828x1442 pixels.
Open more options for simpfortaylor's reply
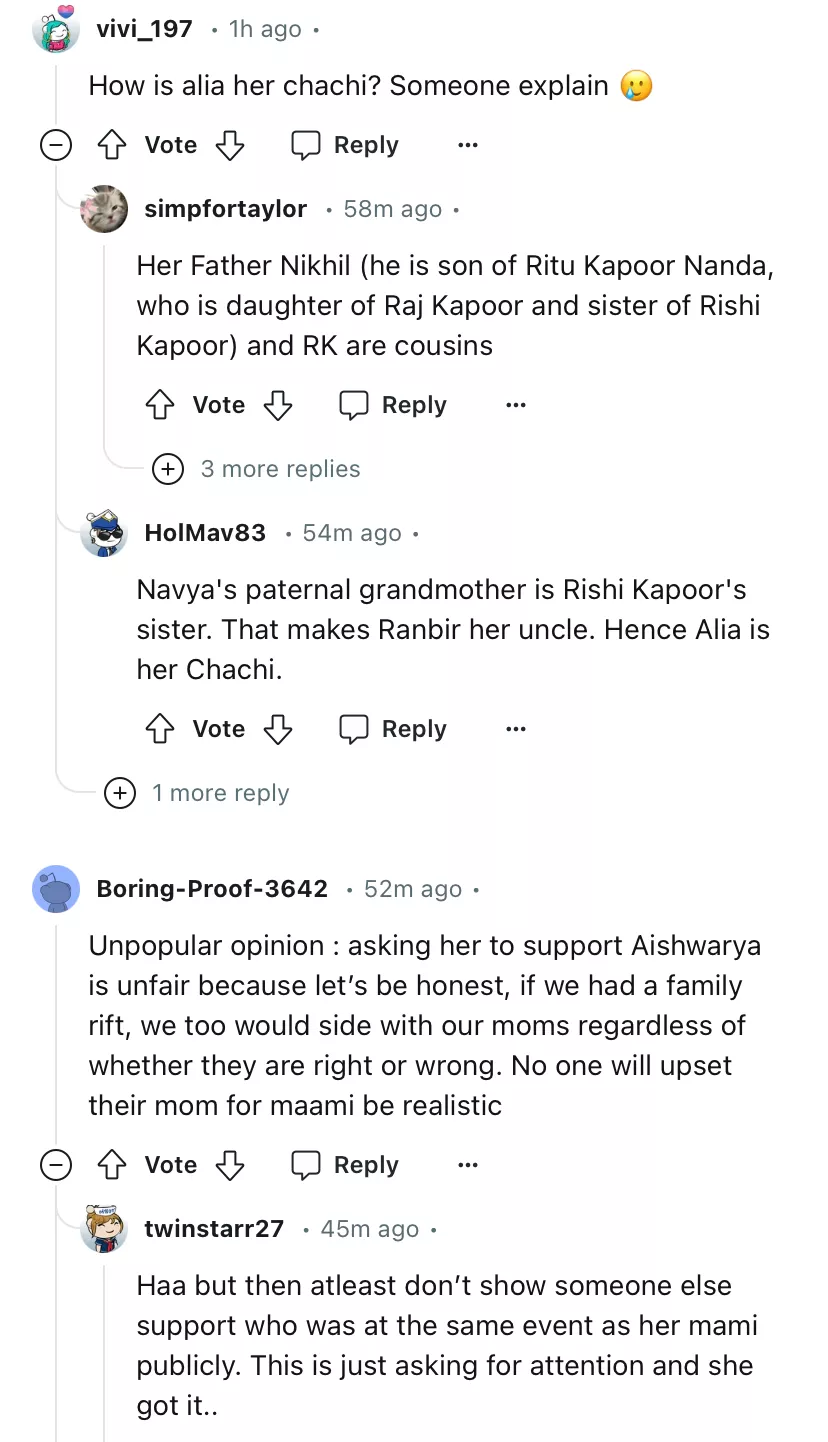click(x=515, y=405)
